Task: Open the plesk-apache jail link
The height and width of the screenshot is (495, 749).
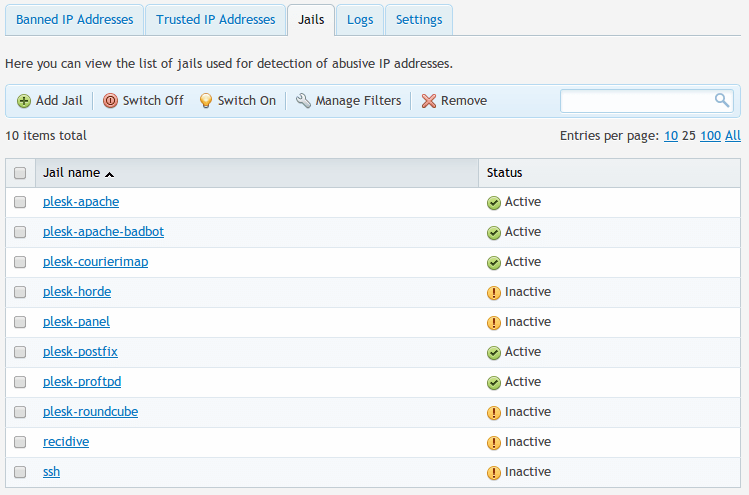Action: 81,202
